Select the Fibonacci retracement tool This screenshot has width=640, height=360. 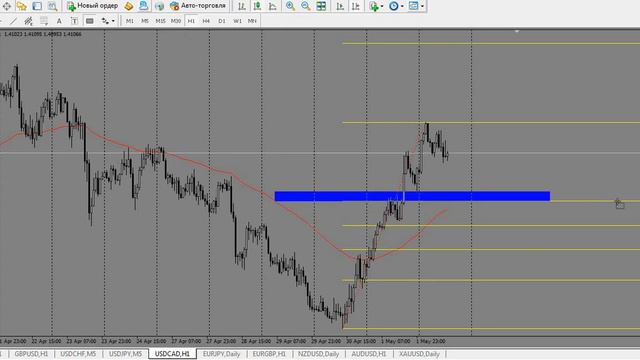[44, 21]
